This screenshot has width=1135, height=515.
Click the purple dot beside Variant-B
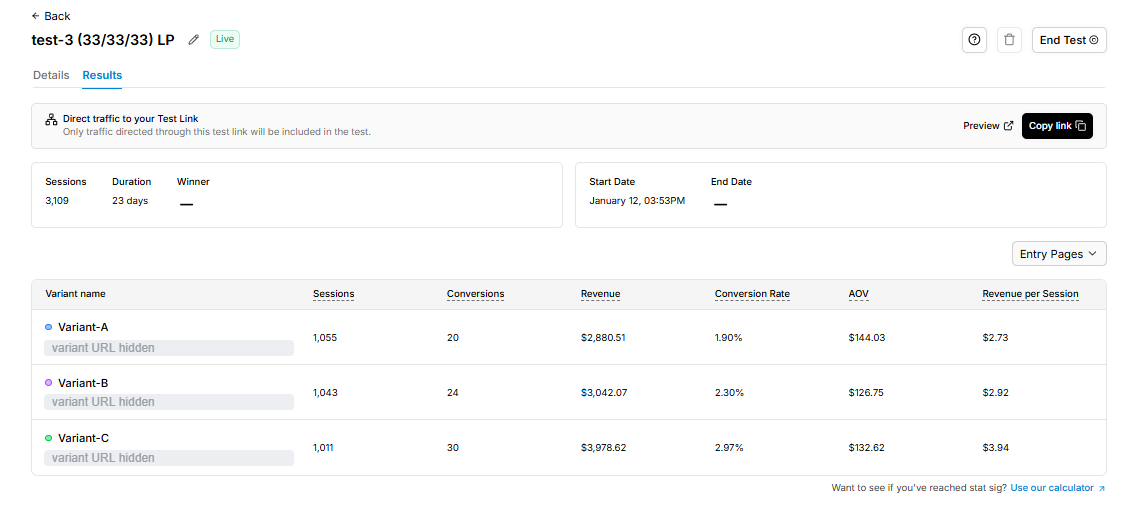click(x=48, y=382)
